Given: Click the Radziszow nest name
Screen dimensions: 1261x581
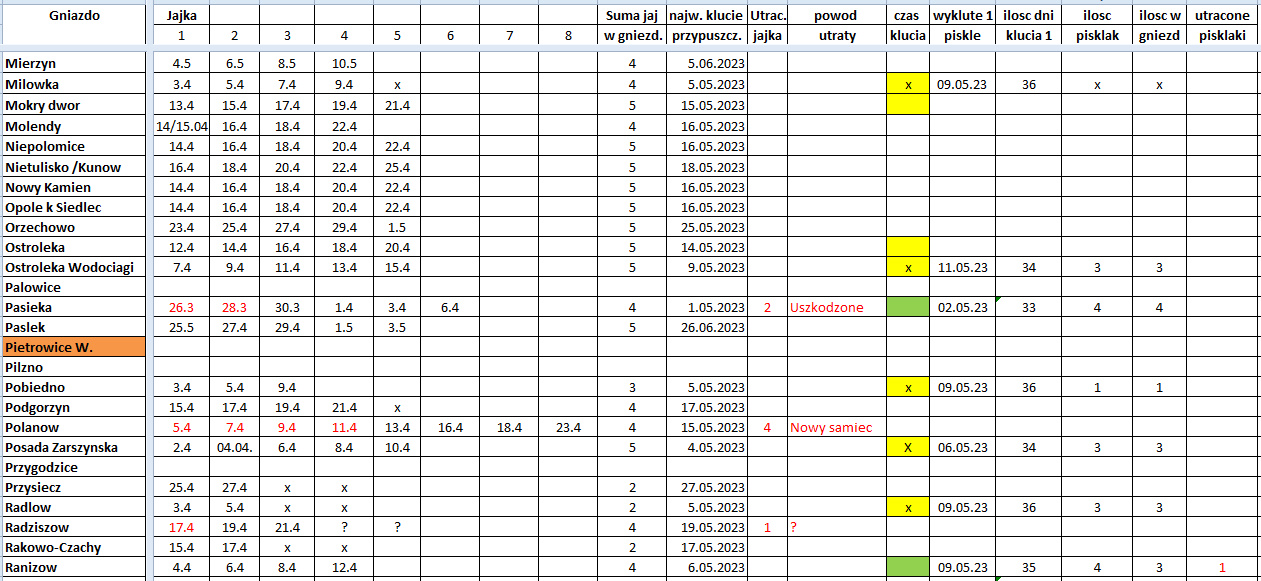Looking at the screenshot, I should 74,527.
